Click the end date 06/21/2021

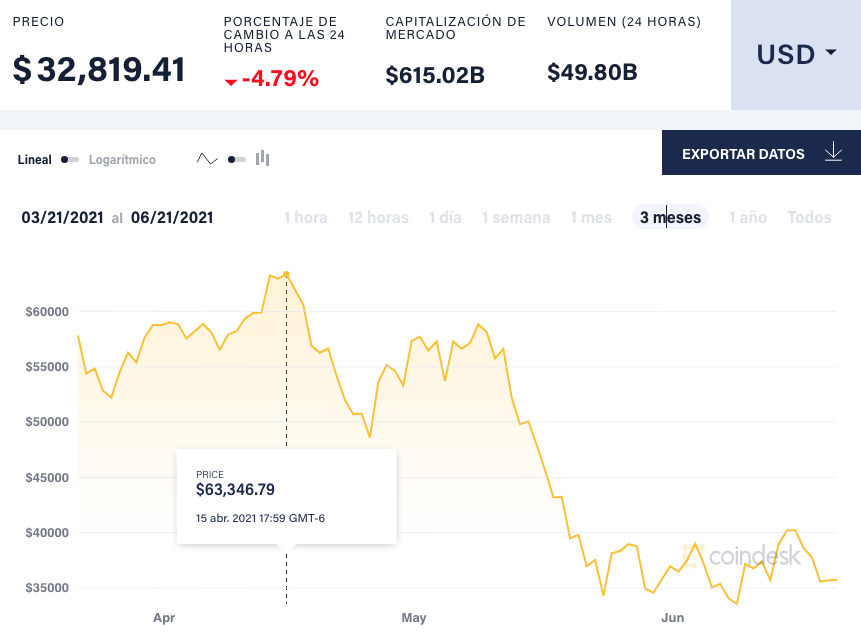point(172,218)
